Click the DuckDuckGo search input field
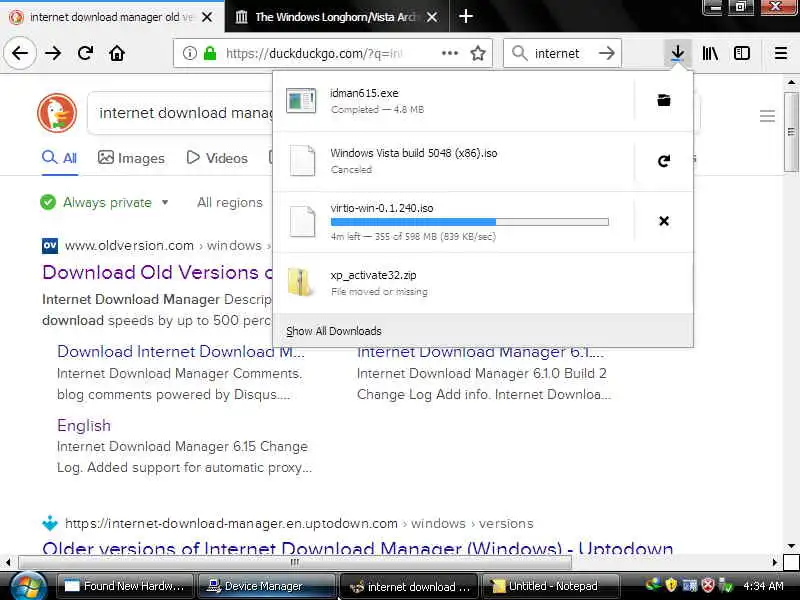The height and width of the screenshot is (600, 800). pos(181,113)
